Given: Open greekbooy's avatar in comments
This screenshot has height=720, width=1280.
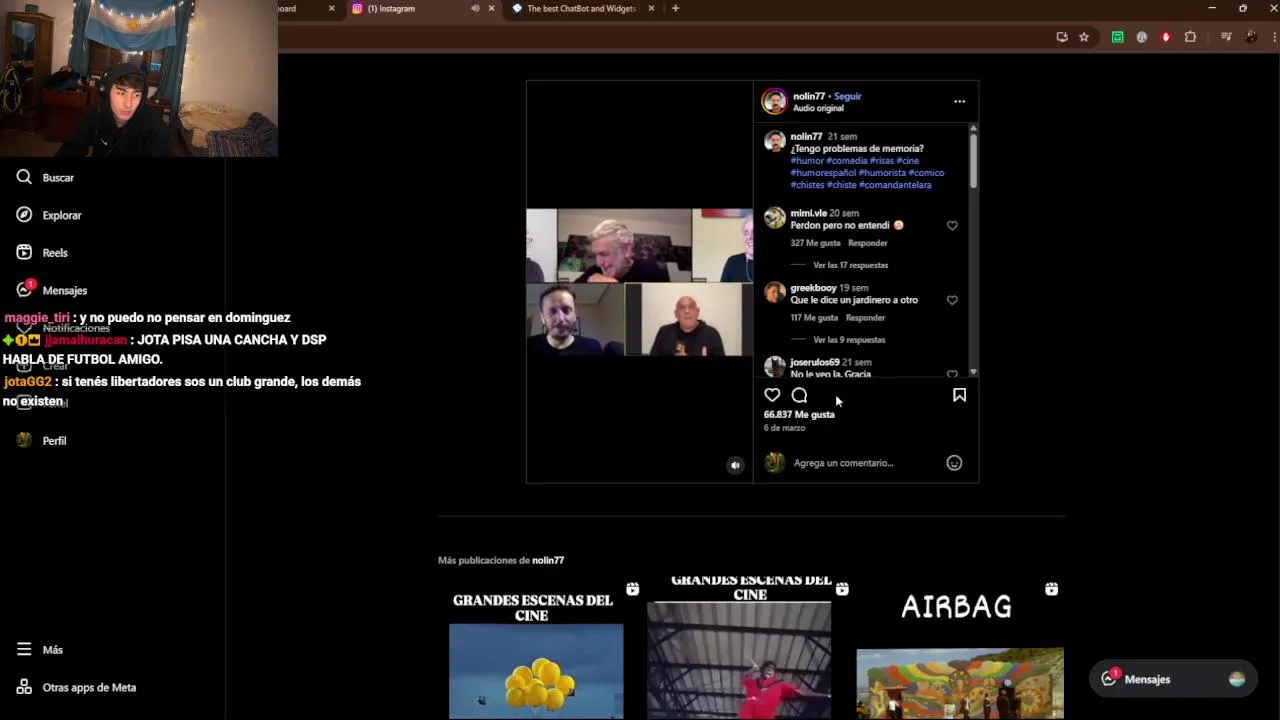Looking at the screenshot, I should pos(775,292).
